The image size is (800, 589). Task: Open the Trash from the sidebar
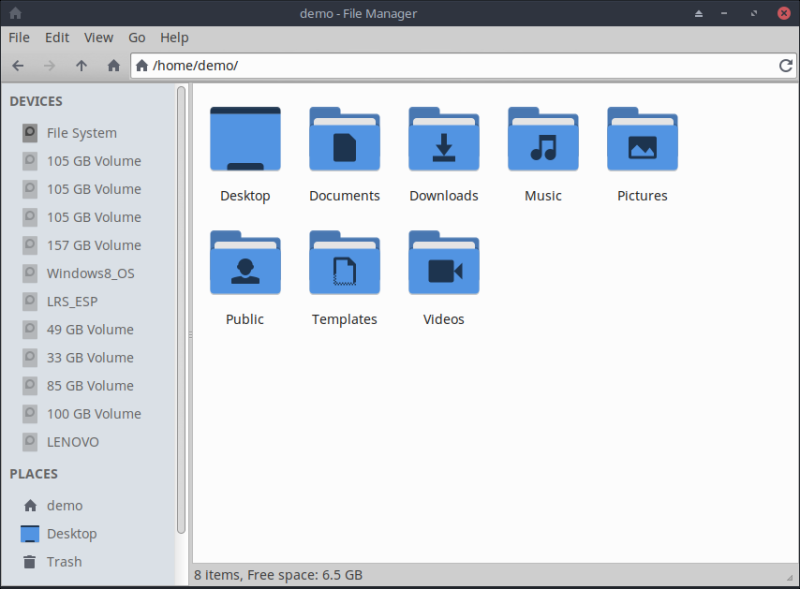click(x=64, y=561)
